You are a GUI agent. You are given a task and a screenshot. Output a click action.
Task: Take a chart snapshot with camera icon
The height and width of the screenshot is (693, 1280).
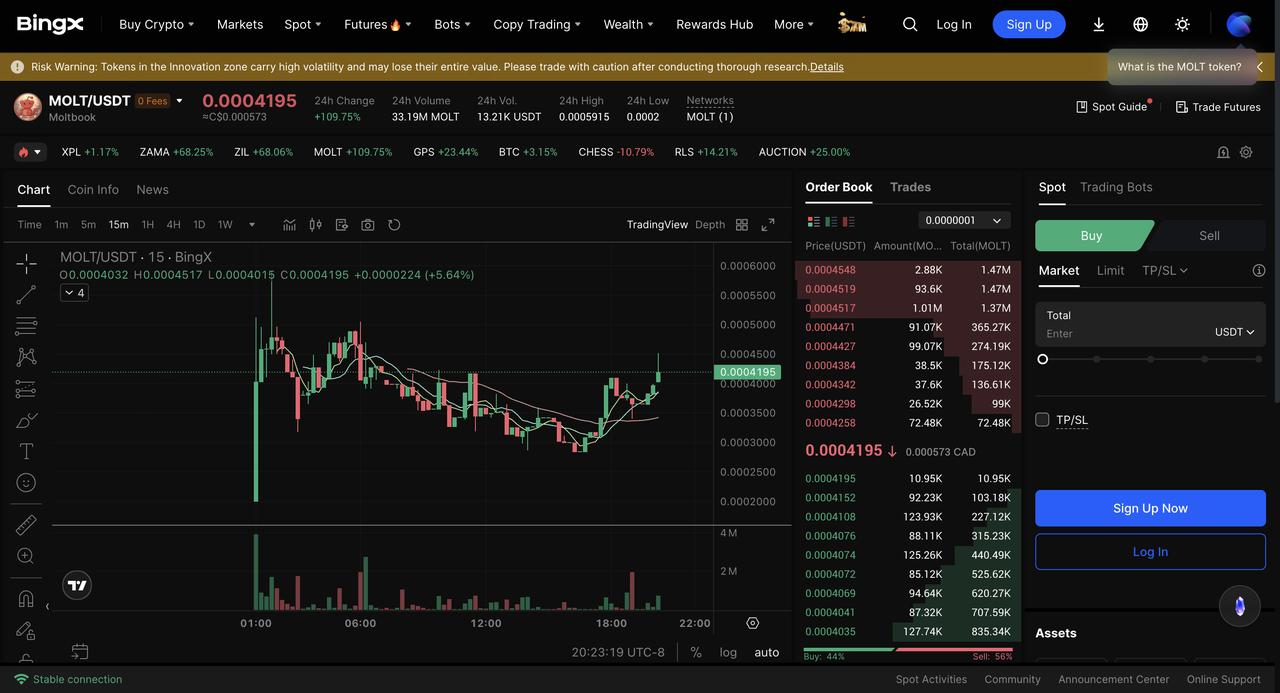(x=368, y=225)
